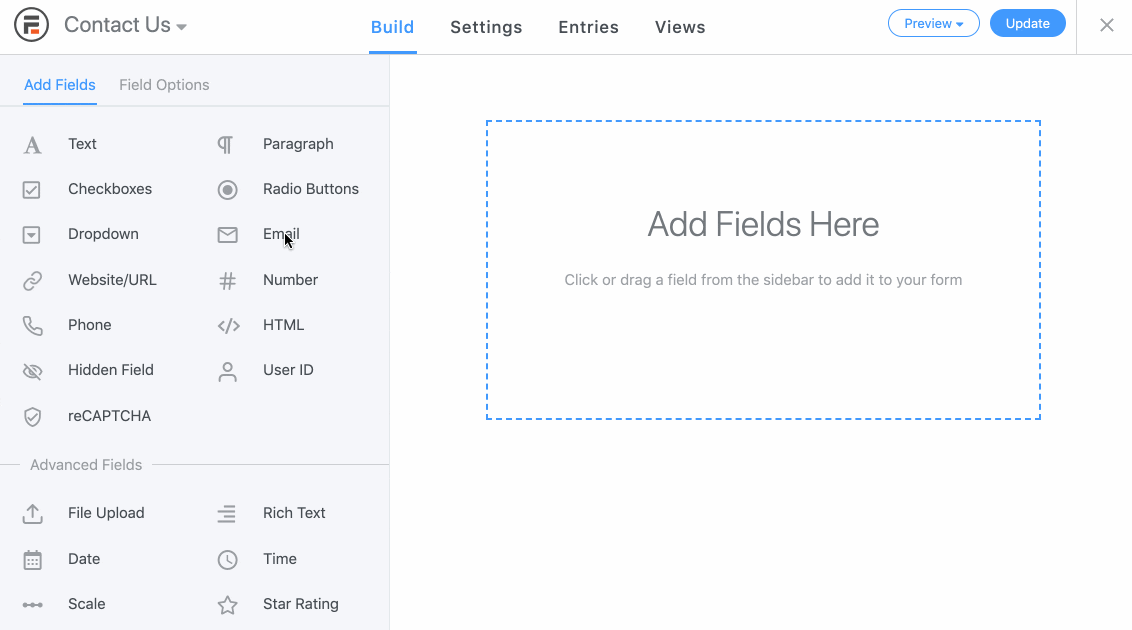Add a Phone field to the form

coord(90,325)
